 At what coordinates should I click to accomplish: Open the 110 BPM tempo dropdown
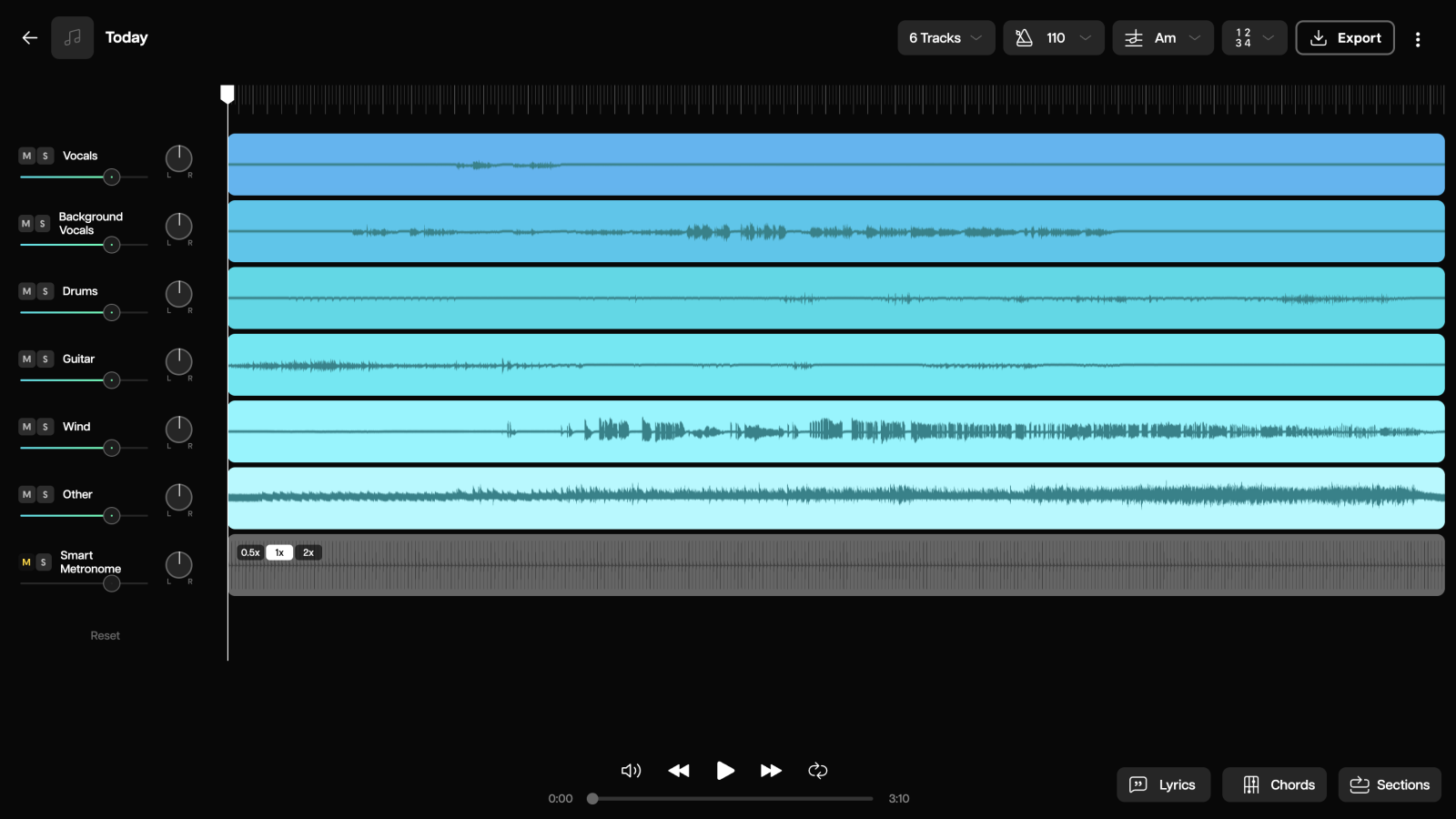pyautogui.click(x=1054, y=37)
